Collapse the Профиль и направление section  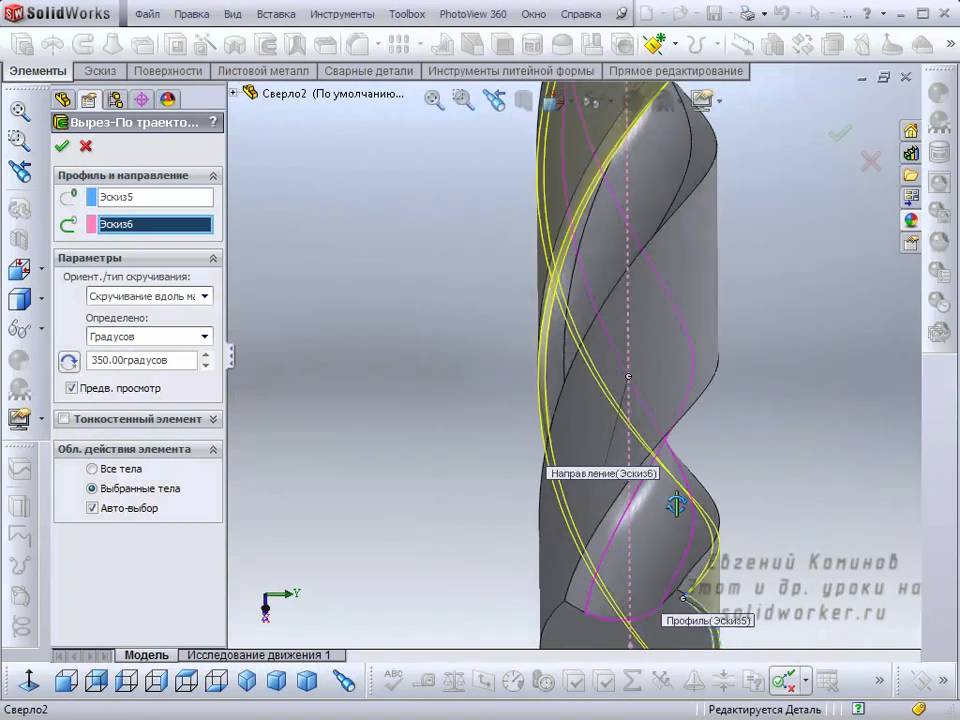213,176
